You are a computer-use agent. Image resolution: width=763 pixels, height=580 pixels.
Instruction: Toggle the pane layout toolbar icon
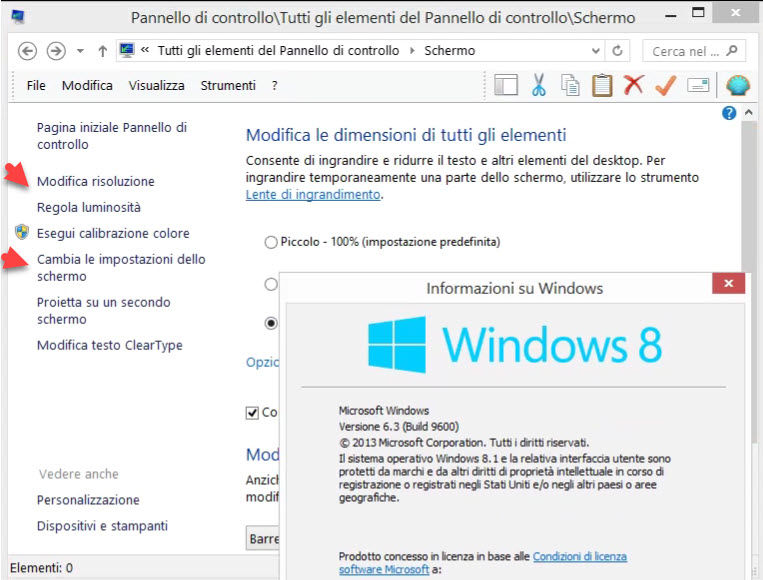point(506,85)
